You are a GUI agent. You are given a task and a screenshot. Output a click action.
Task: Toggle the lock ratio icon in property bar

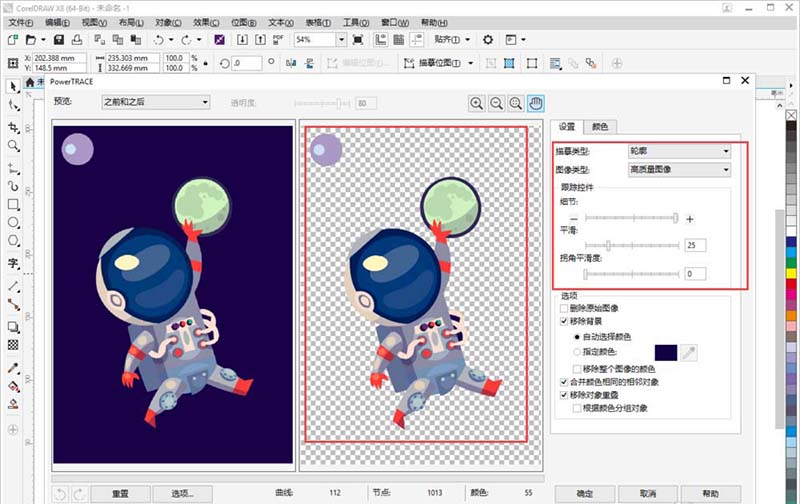206,63
